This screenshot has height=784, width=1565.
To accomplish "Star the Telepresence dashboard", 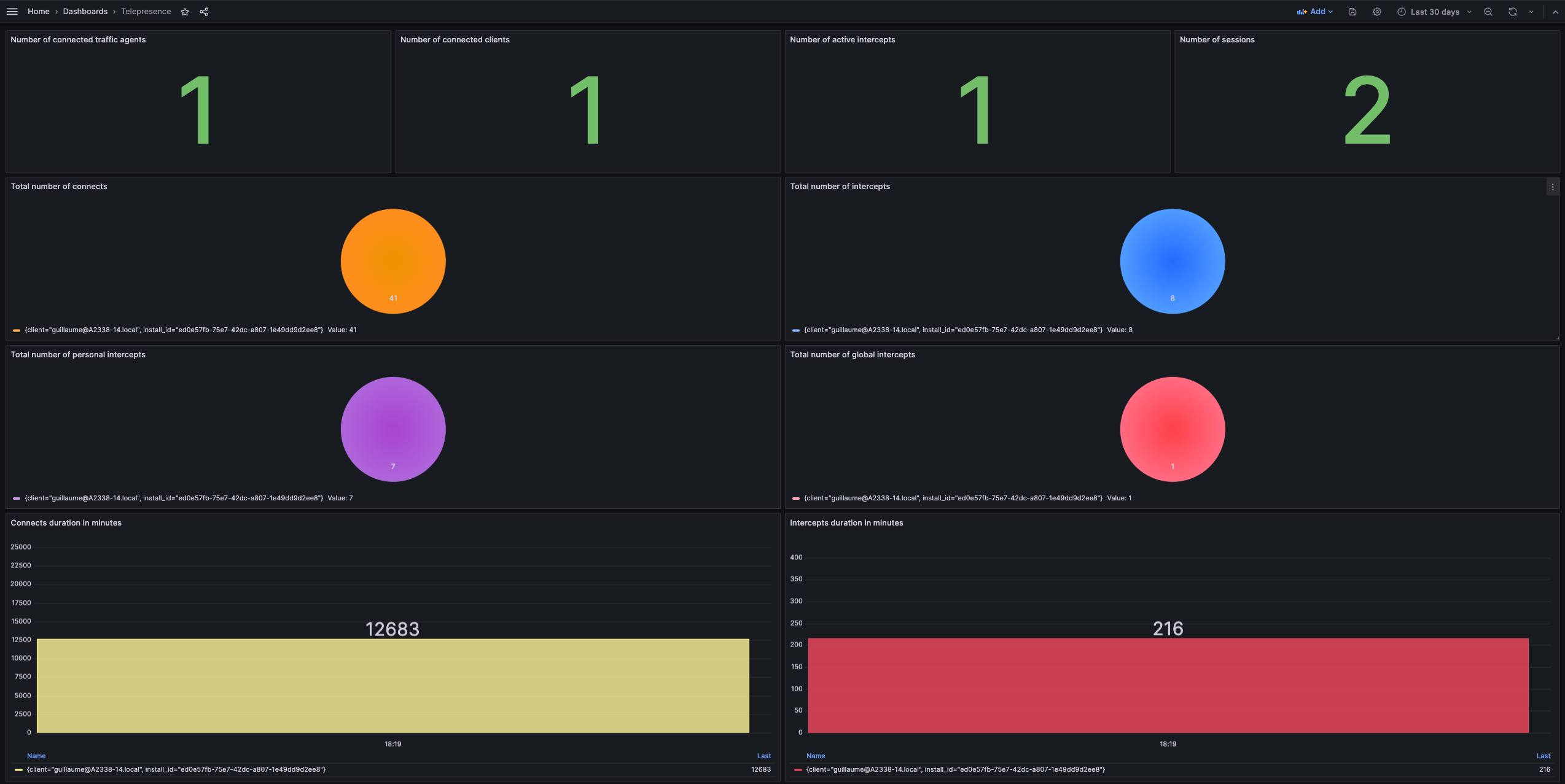I will (x=185, y=12).
